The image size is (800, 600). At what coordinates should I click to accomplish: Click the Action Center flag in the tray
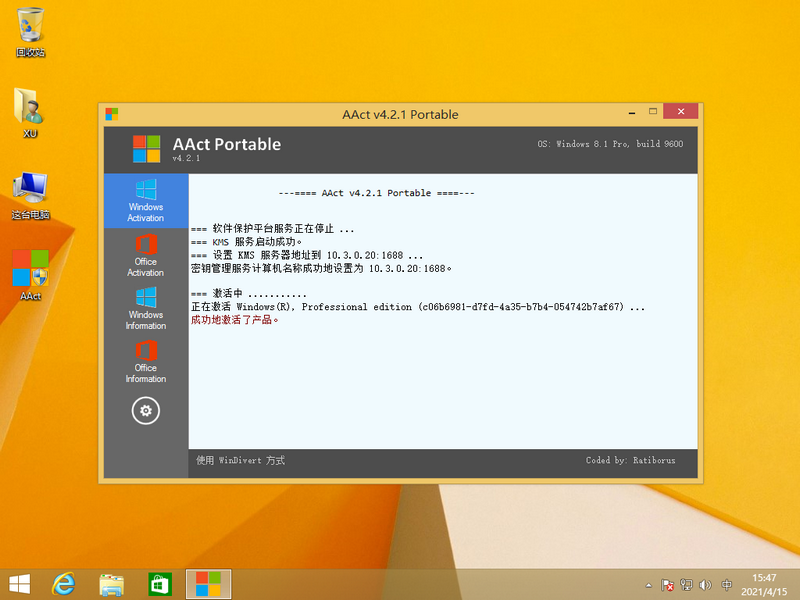coord(668,584)
